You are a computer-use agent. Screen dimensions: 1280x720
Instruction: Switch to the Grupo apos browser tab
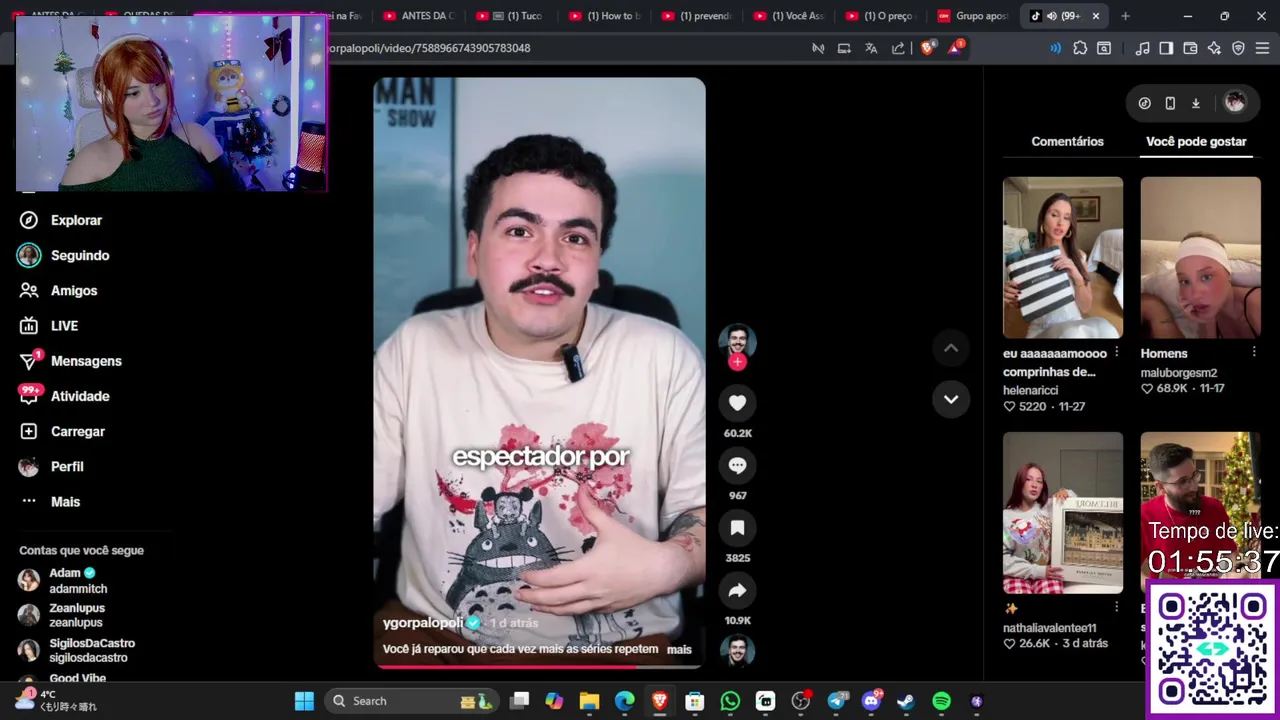[973, 16]
